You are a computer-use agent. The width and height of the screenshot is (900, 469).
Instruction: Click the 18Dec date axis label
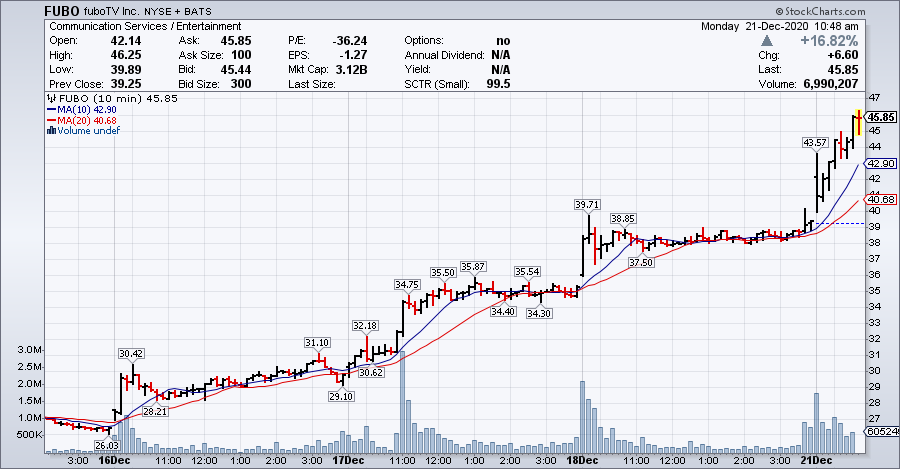582,460
